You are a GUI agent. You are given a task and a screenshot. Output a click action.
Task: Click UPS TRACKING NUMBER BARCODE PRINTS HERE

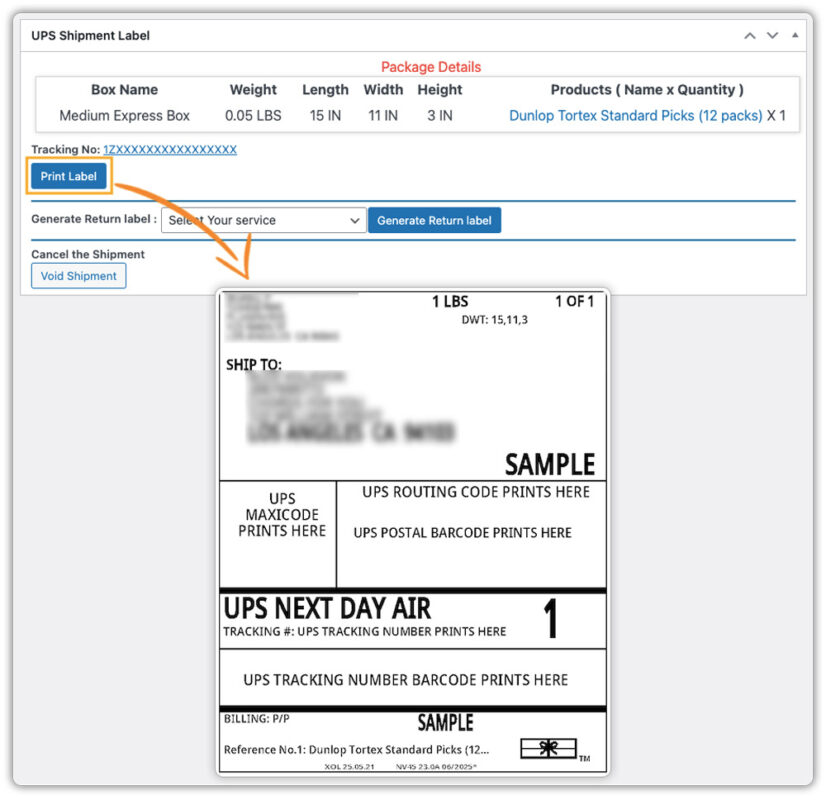(x=406, y=680)
